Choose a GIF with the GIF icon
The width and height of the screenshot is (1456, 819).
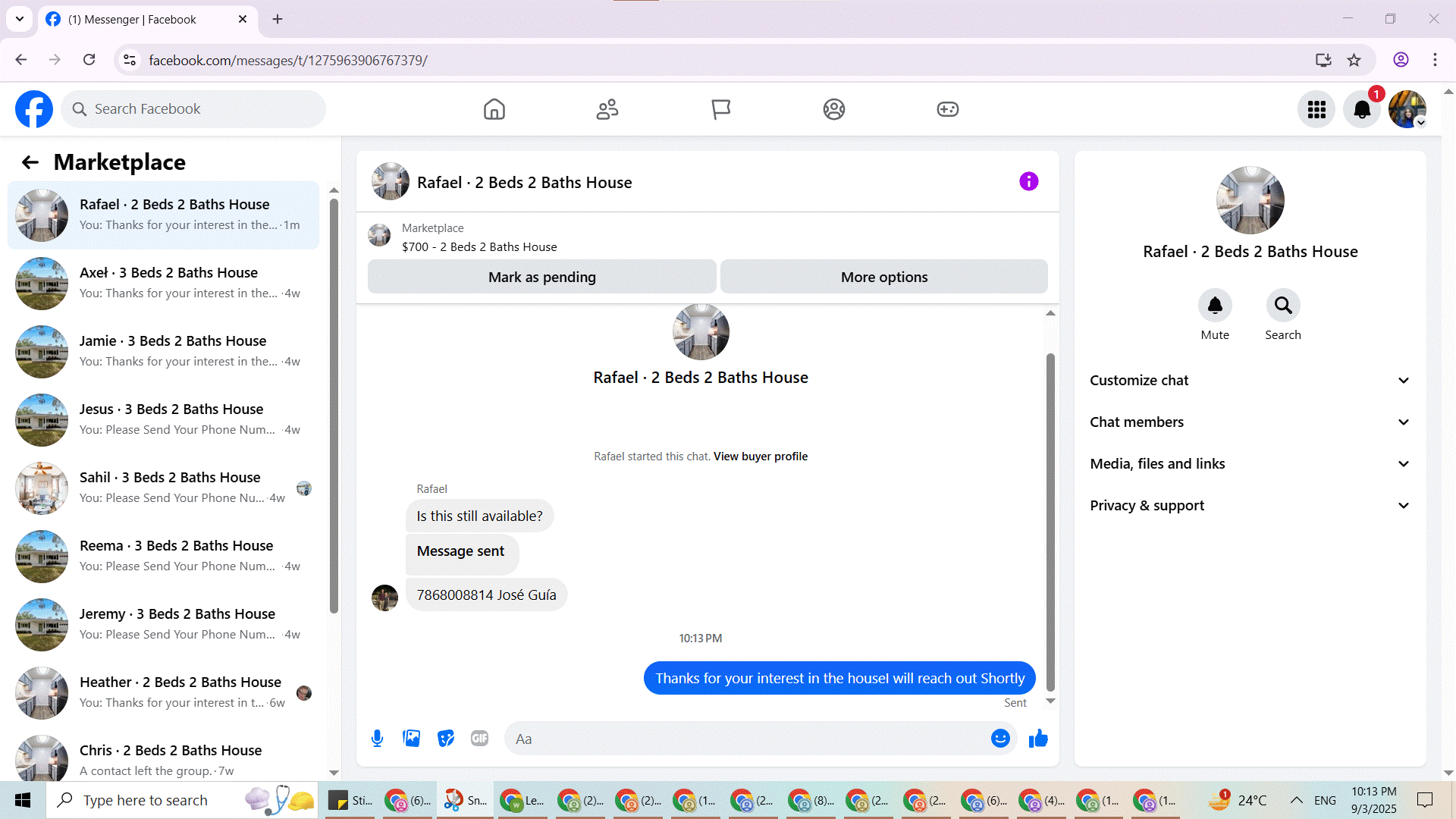480,739
